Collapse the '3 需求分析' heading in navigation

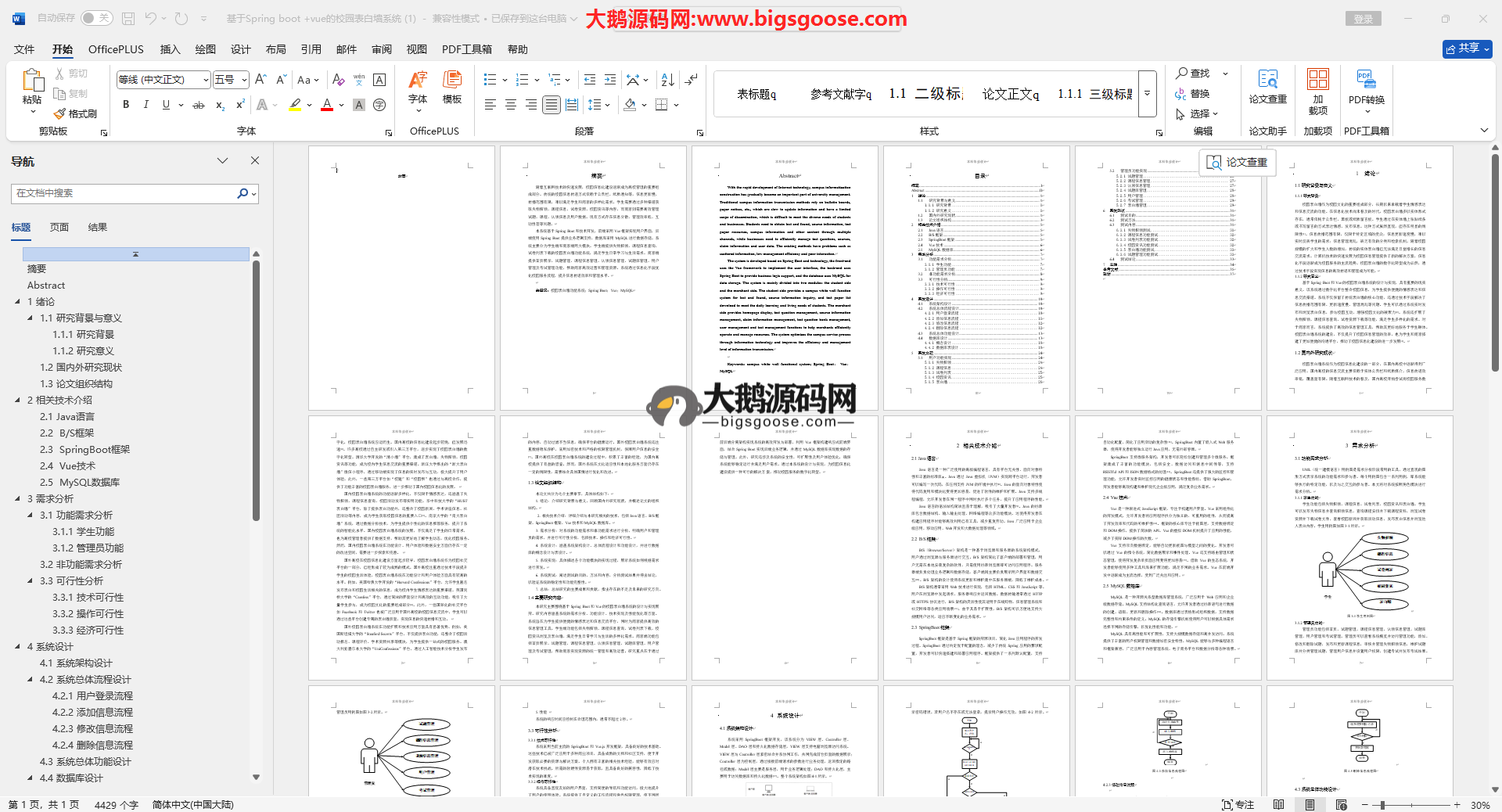(x=18, y=499)
